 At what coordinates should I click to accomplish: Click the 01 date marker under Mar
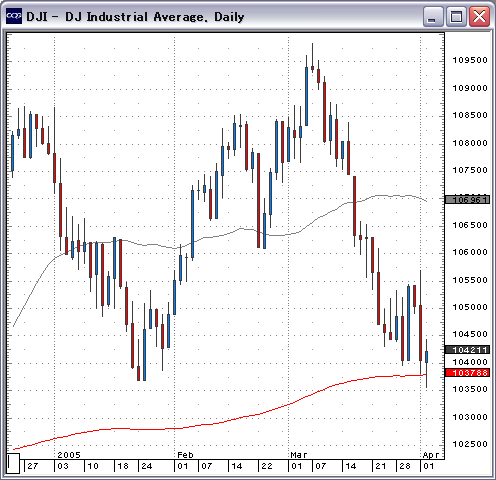point(297,466)
